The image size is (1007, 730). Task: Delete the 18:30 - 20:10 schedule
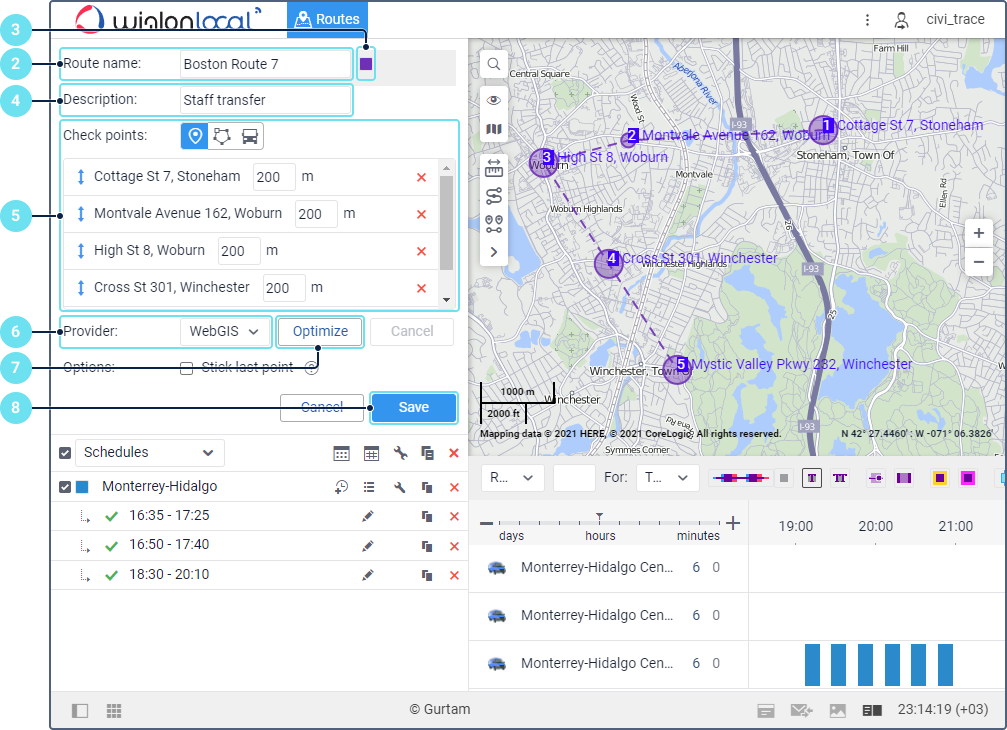(454, 576)
